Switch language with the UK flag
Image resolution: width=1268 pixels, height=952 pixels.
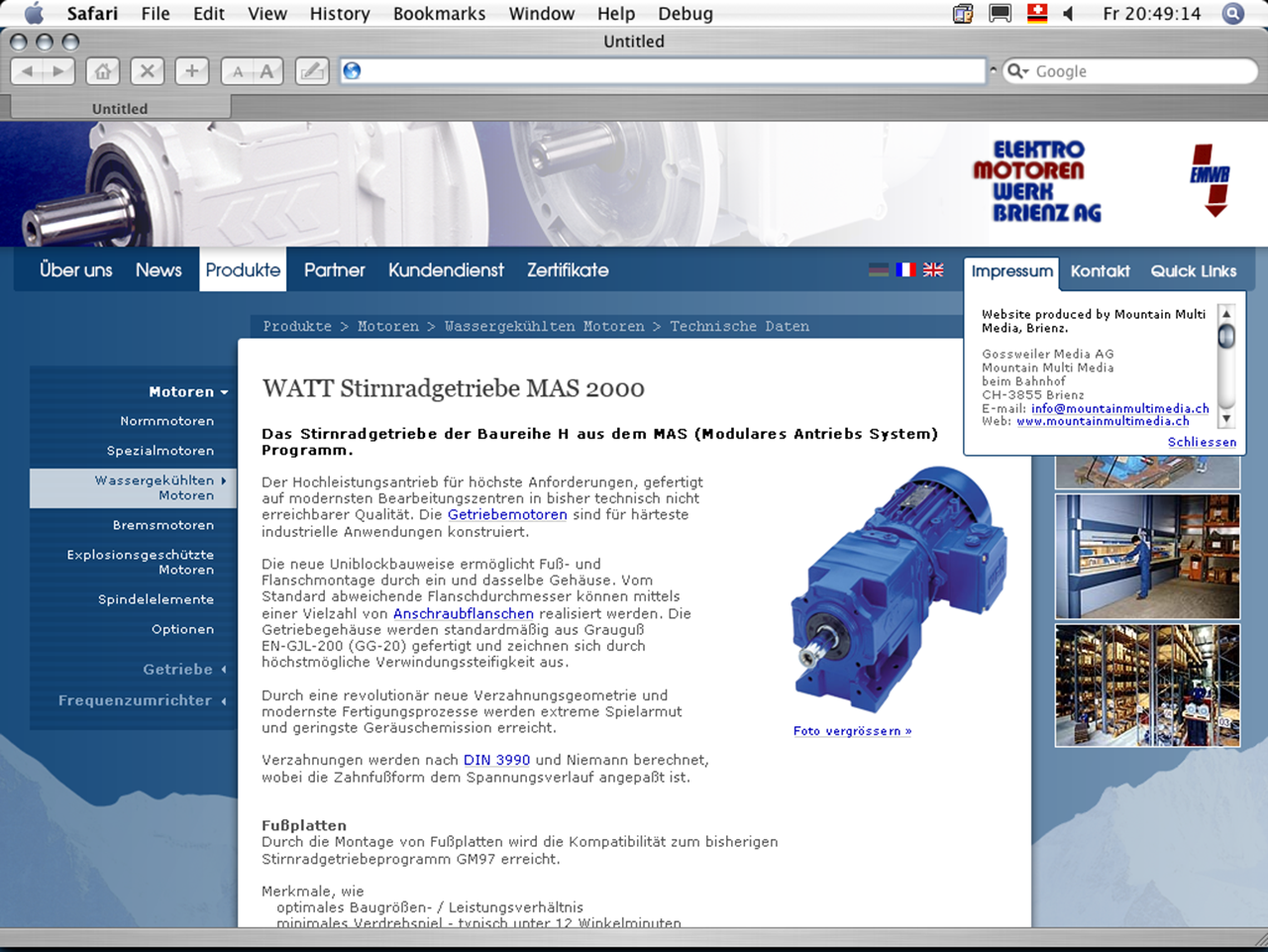click(933, 269)
